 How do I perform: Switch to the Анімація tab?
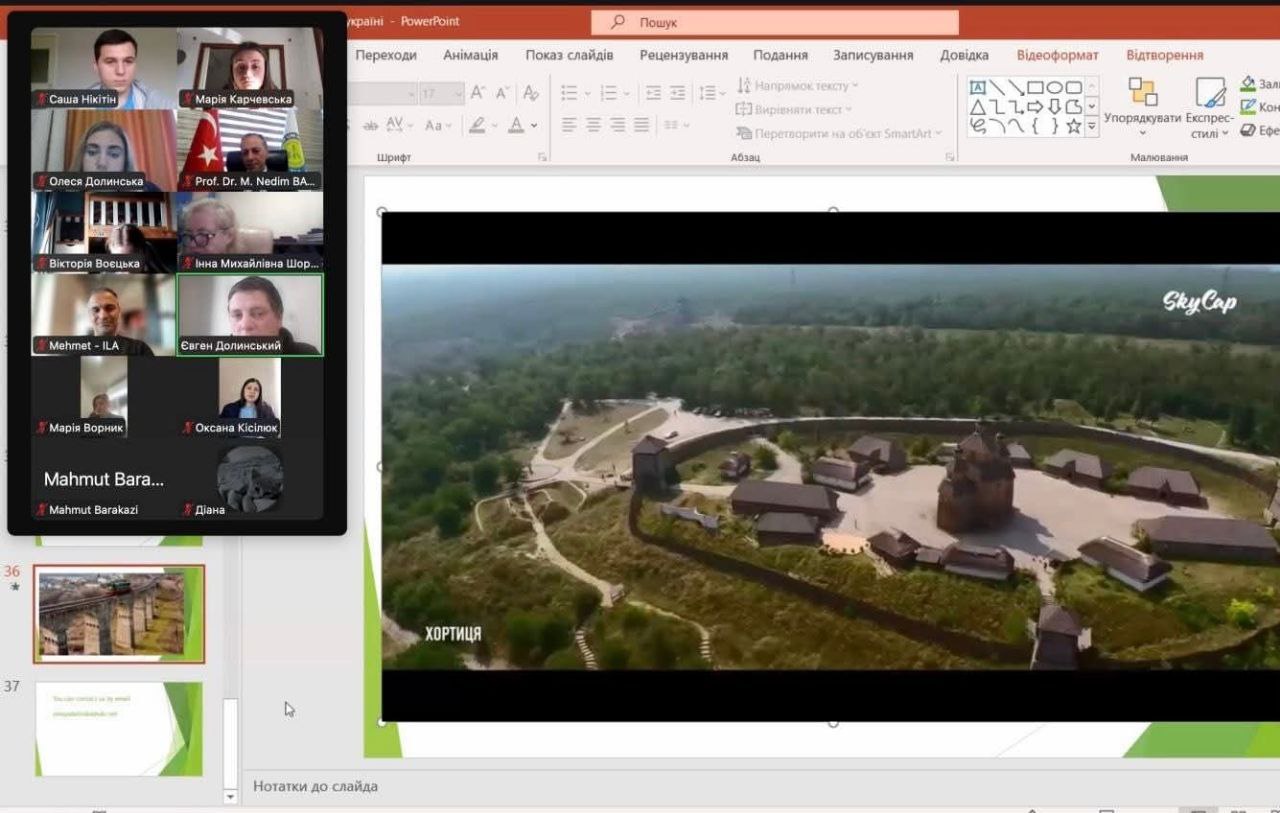(x=470, y=55)
